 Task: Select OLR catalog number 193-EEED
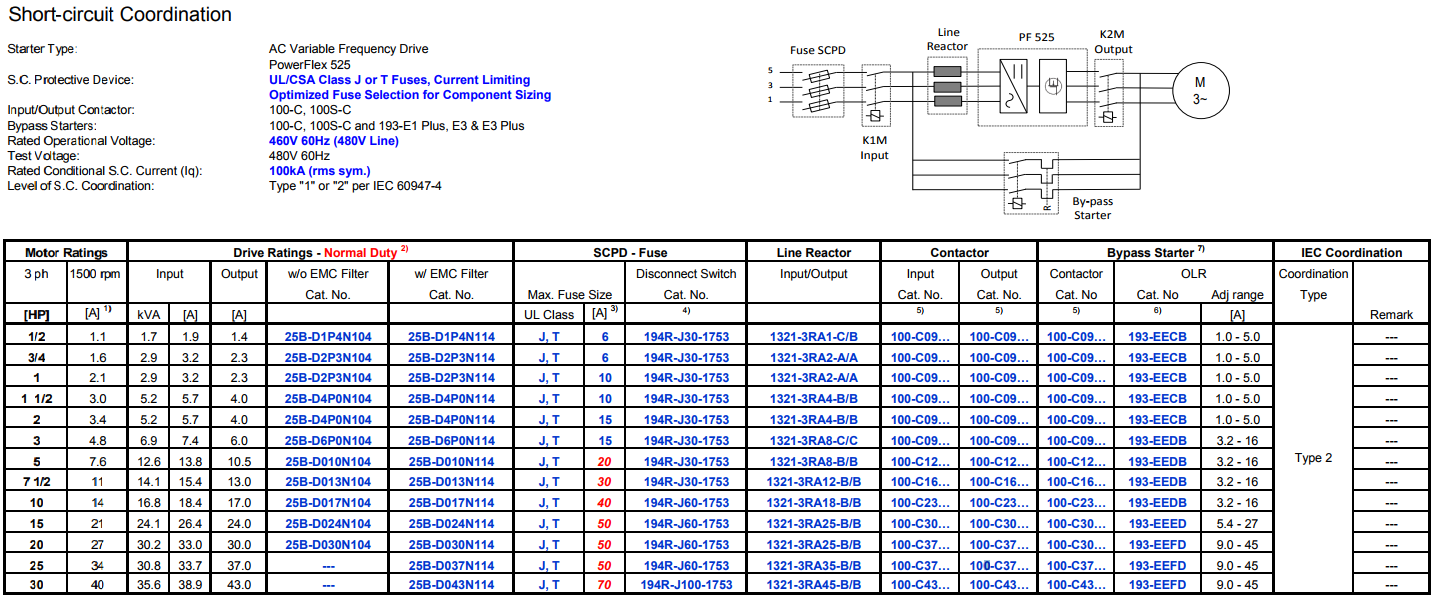pos(1157,524)
